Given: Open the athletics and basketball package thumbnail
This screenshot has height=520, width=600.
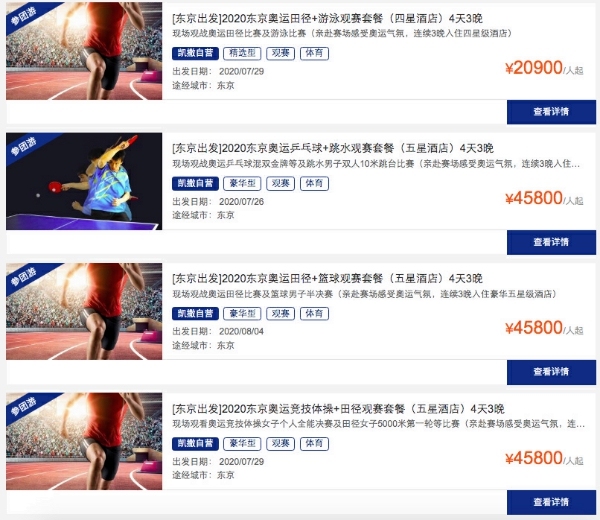Looking at the screenshot, I should (x=84, y=311).
